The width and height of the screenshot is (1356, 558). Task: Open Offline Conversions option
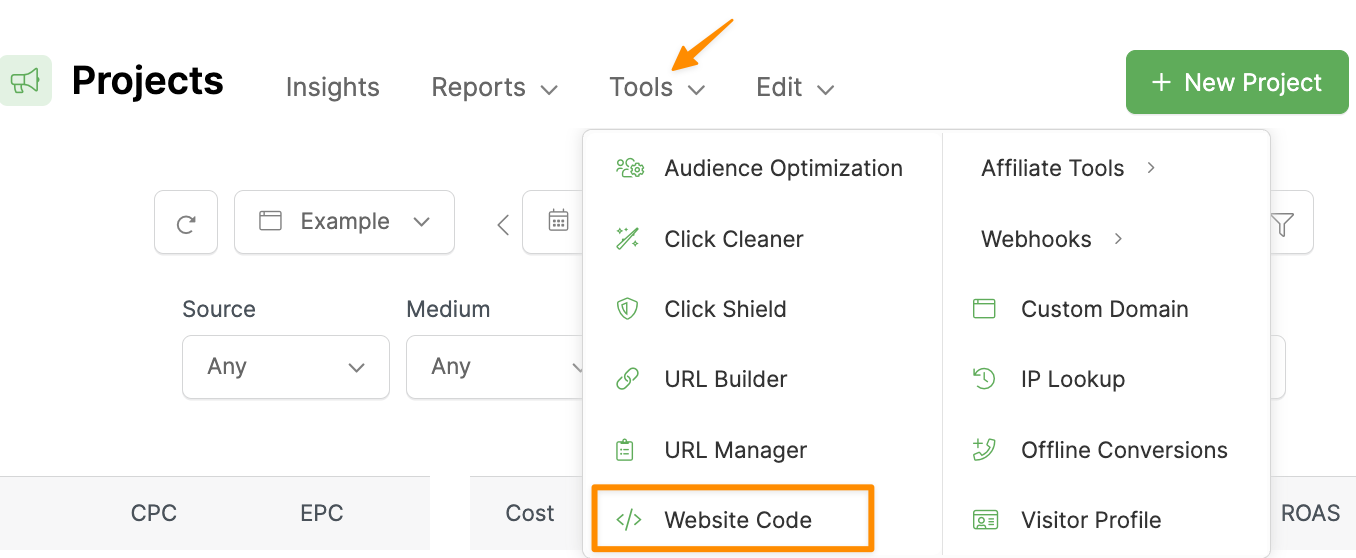tap(1123, 450)
